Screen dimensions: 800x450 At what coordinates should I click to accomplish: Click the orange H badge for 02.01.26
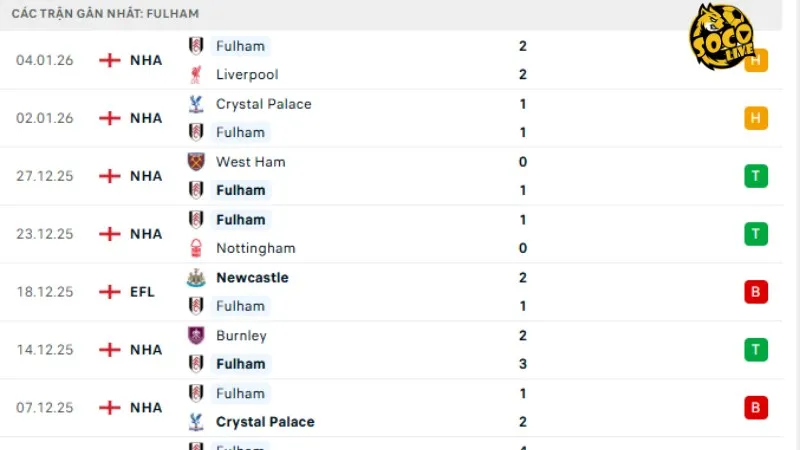click(x=756, y=118)
